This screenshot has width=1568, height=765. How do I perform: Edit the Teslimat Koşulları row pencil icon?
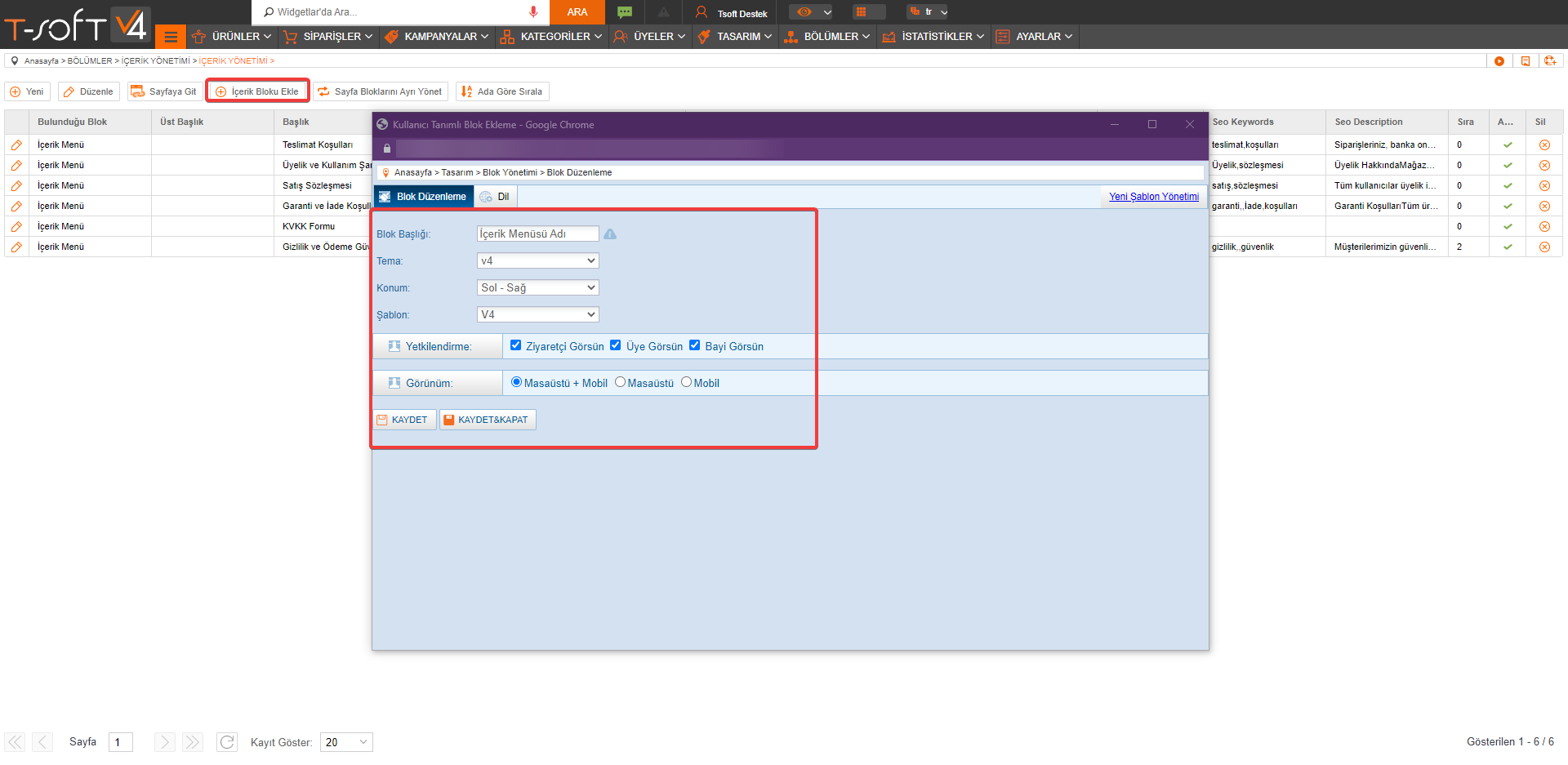(16, 145)
